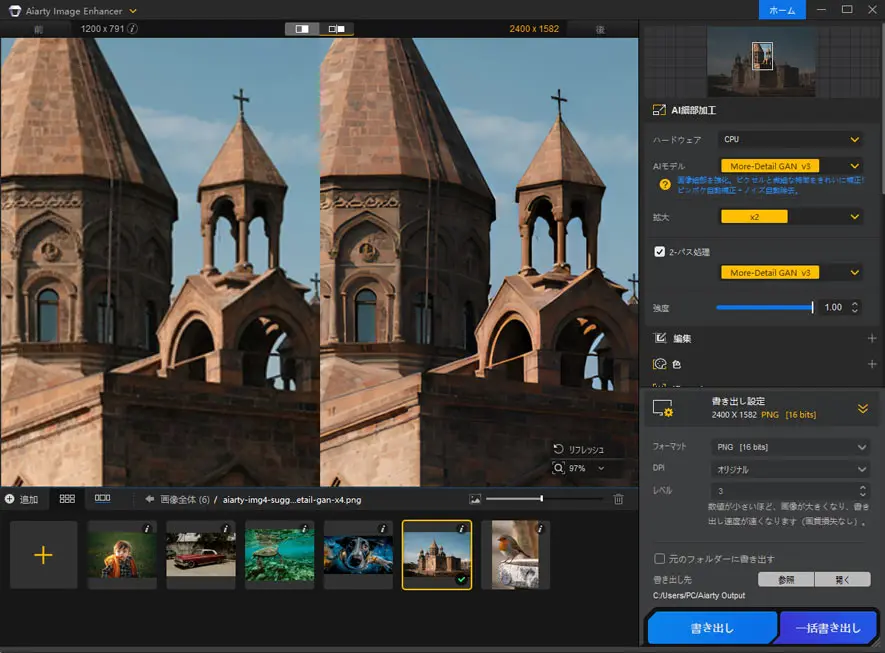Screen dimensions: 885x653
Task: Select the church building thumbnail
Action: coord(437,555)
